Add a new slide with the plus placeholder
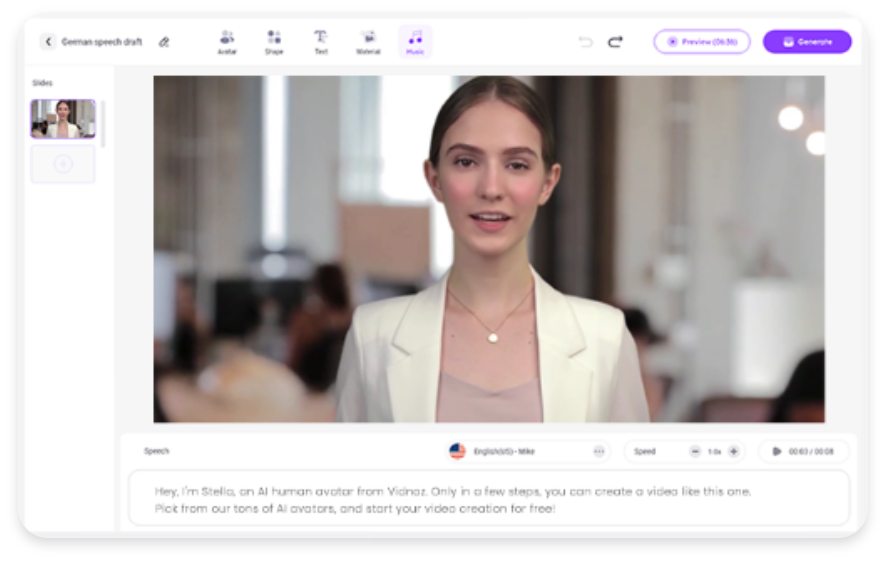Viewport: 886px width, 562px height. [x=63, y=164]
